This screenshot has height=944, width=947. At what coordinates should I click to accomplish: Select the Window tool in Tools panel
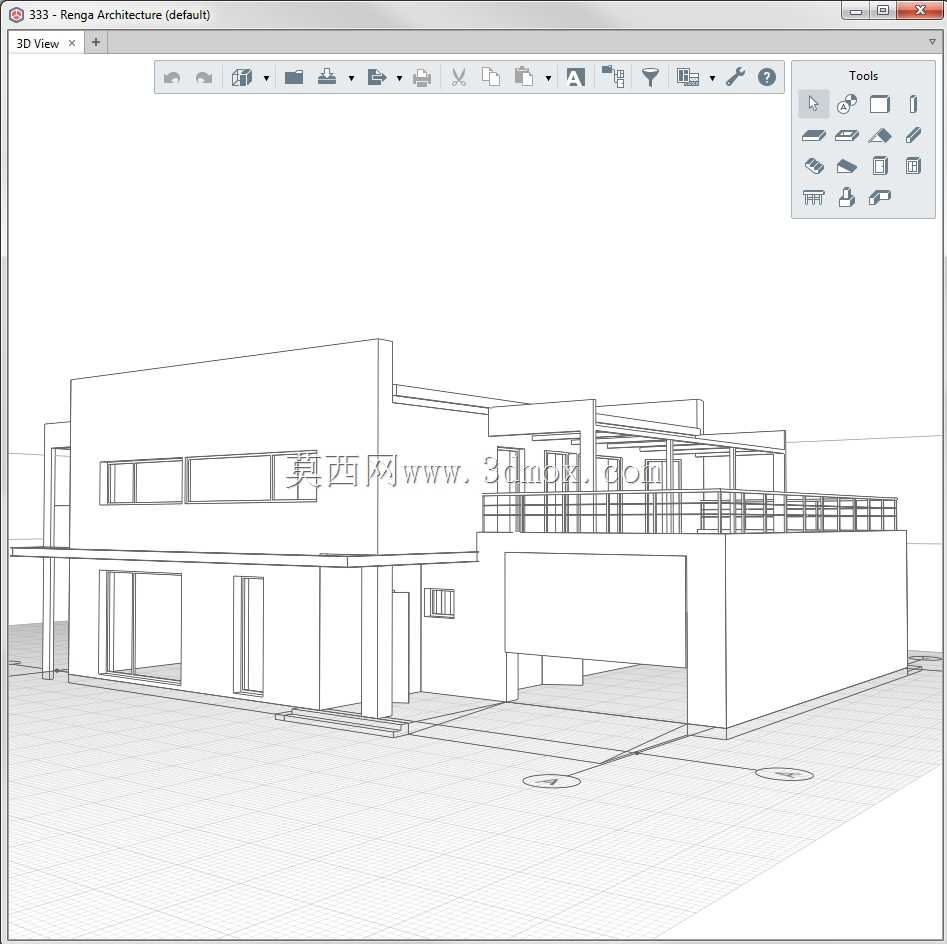point(913,165)
